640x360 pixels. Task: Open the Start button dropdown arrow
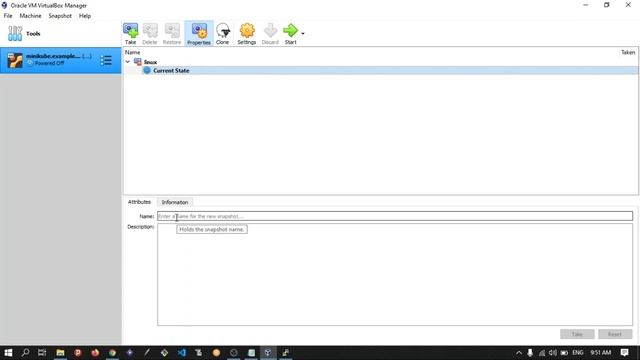302,33
